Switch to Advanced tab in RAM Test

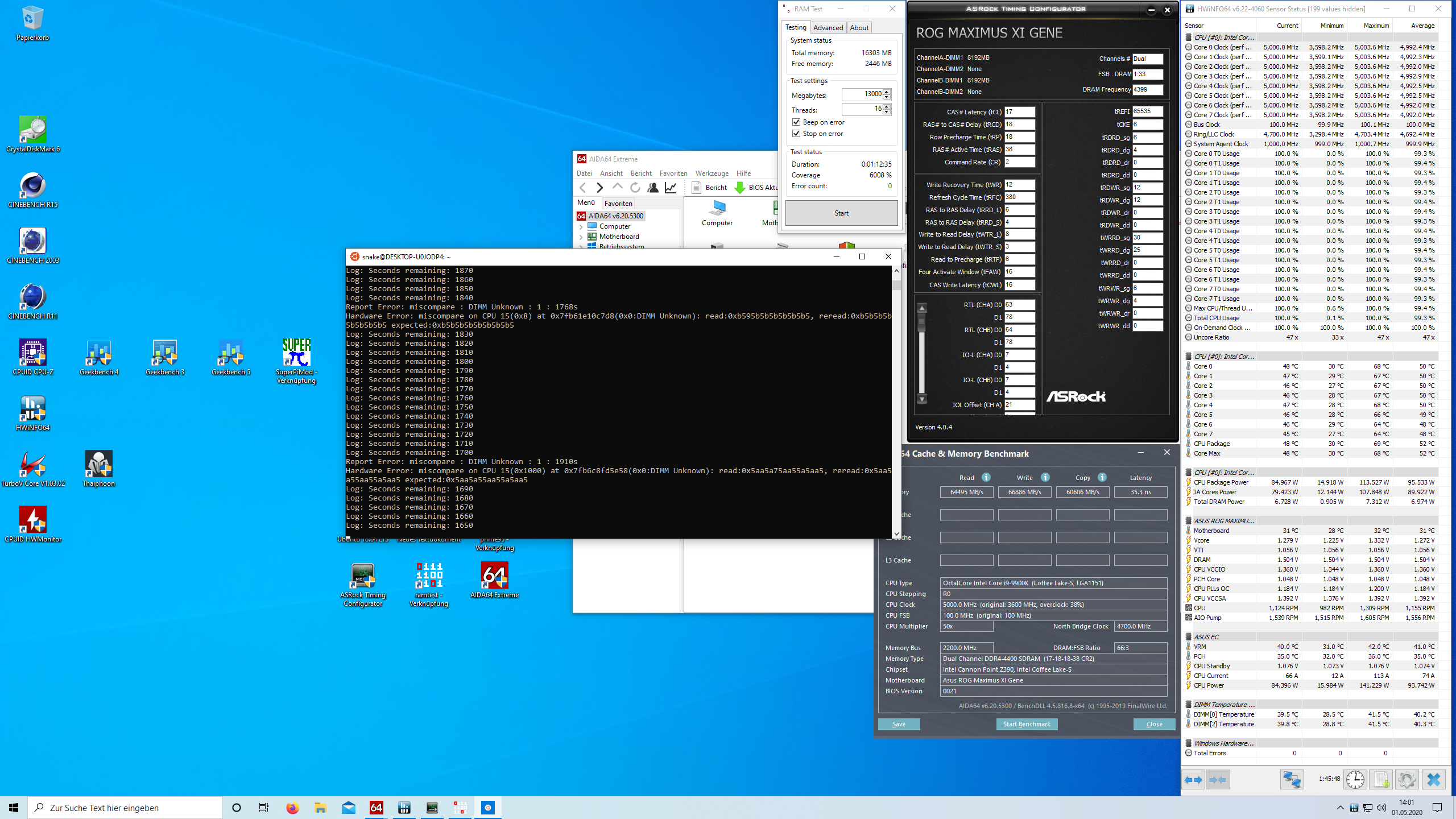(828, 28)
